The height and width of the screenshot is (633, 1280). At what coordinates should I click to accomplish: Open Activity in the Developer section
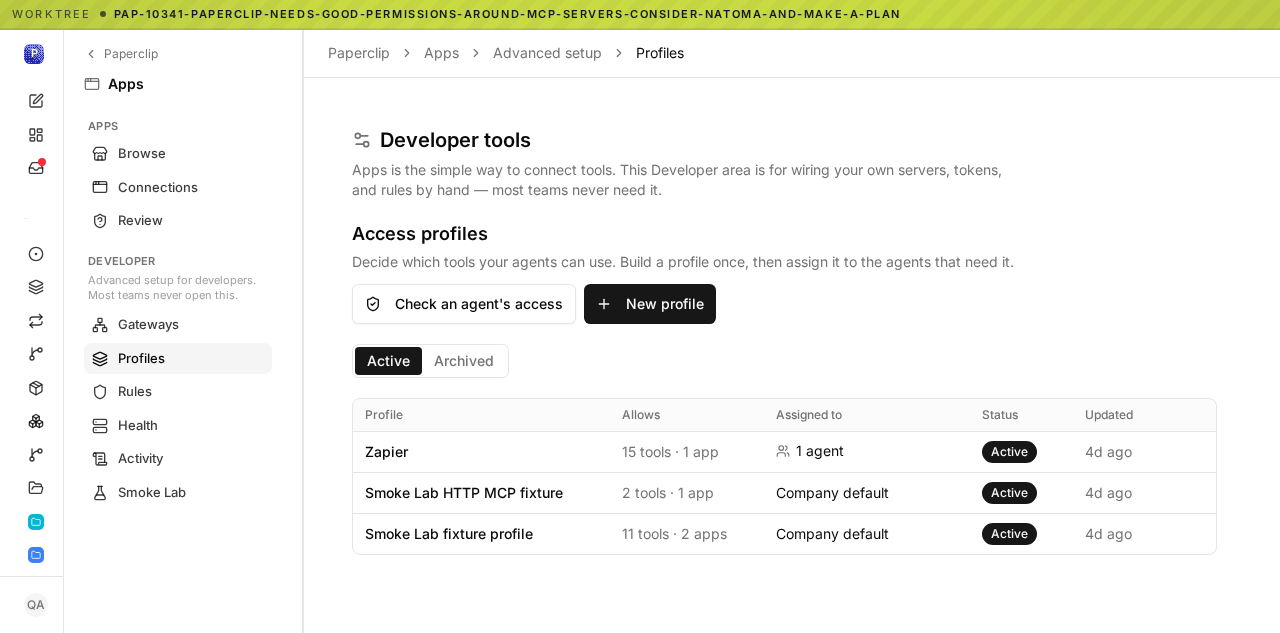pos(178,459)
